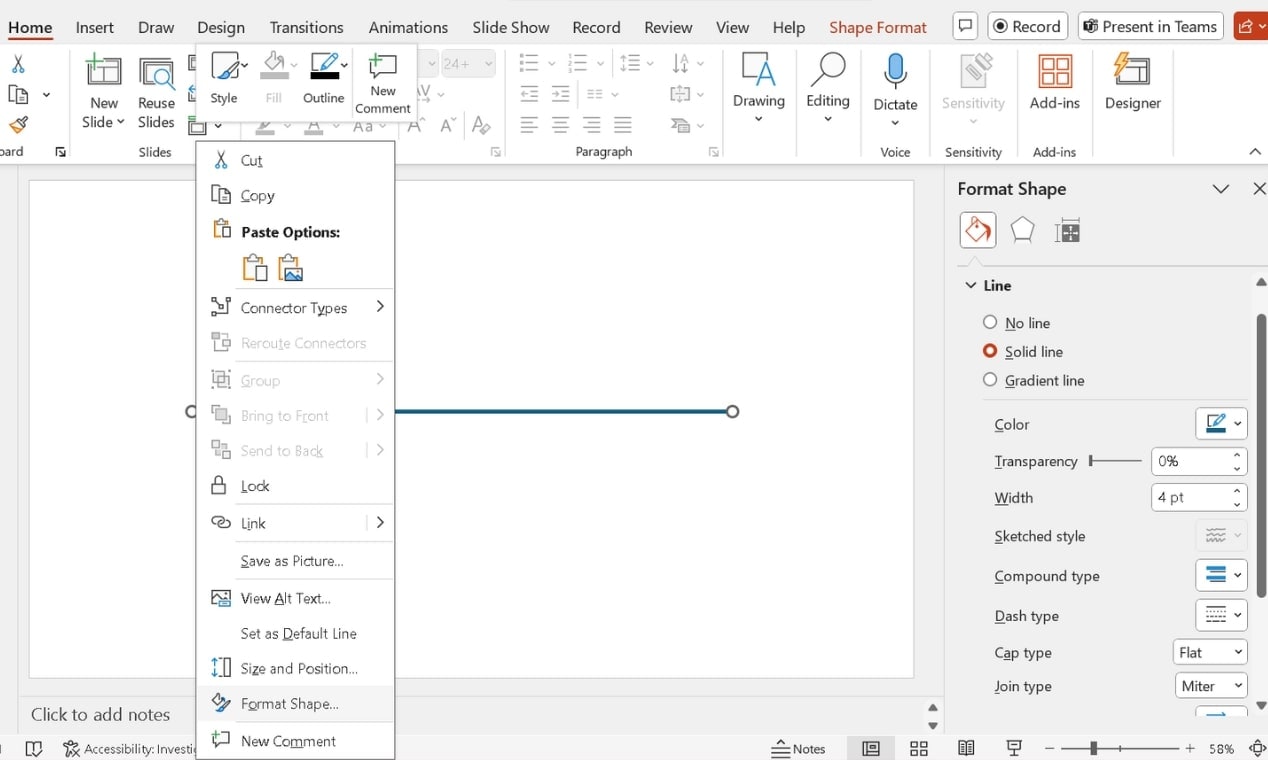
Task: Start Slide Show from status bar icon
Action: pos(1014,748)
